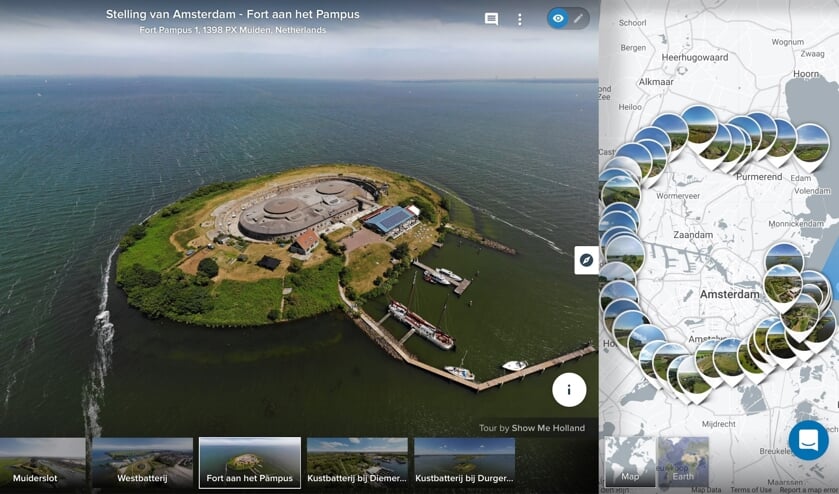
Task: Click the Schoorl map label
Action: pyautogui.click(x=632, y=22)
